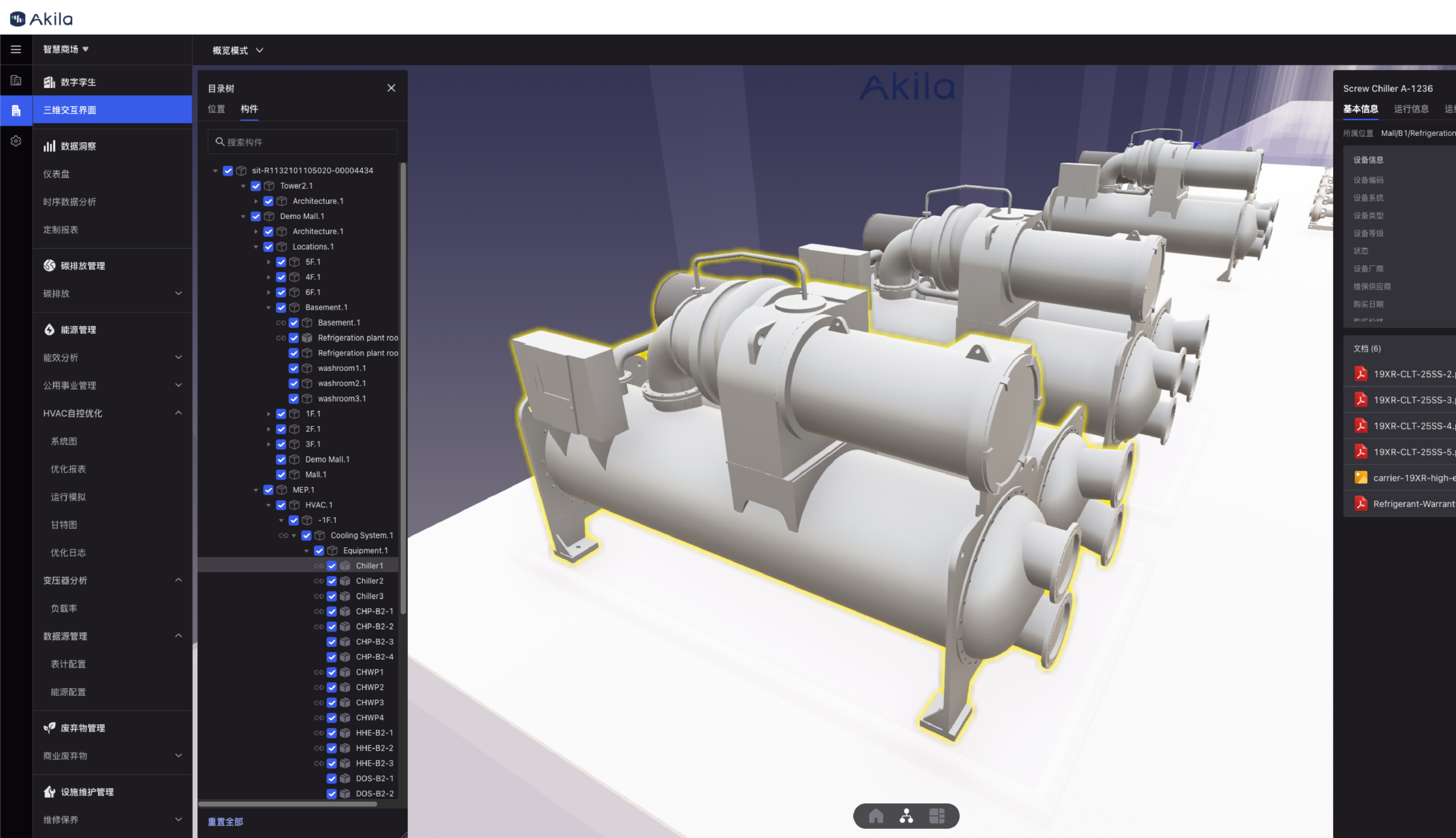This screenshot has width=1456, height=838.
Task: Toggle the CHWP2 component checkbox
Action: click(x=332, y=687)
